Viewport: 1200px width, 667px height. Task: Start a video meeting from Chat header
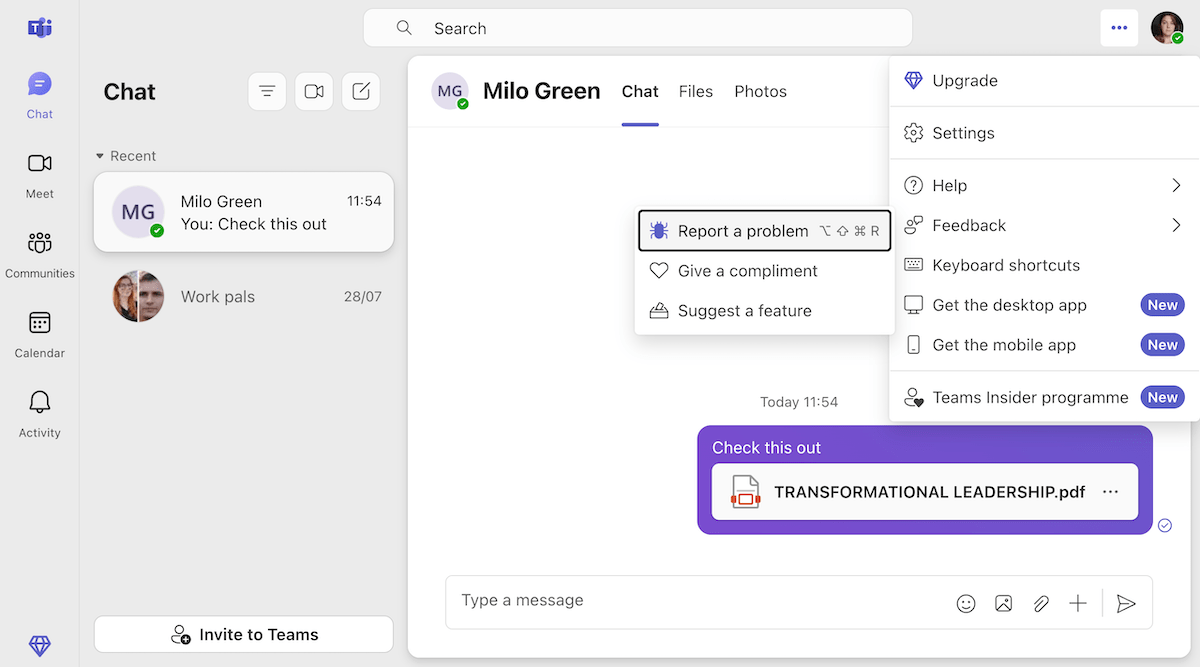[314, 91]
